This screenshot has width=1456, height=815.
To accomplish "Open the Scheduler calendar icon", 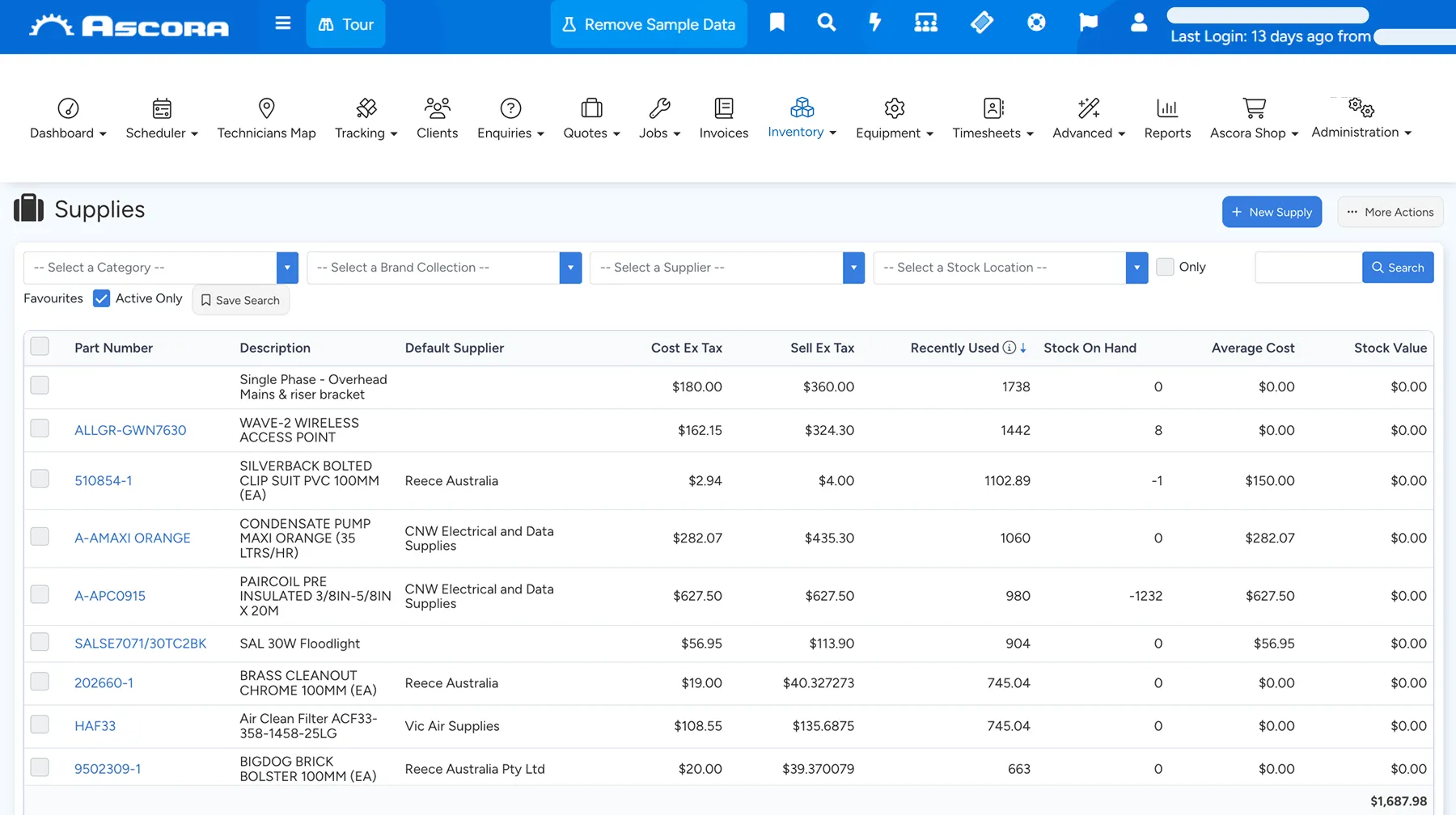I will 162,108.
